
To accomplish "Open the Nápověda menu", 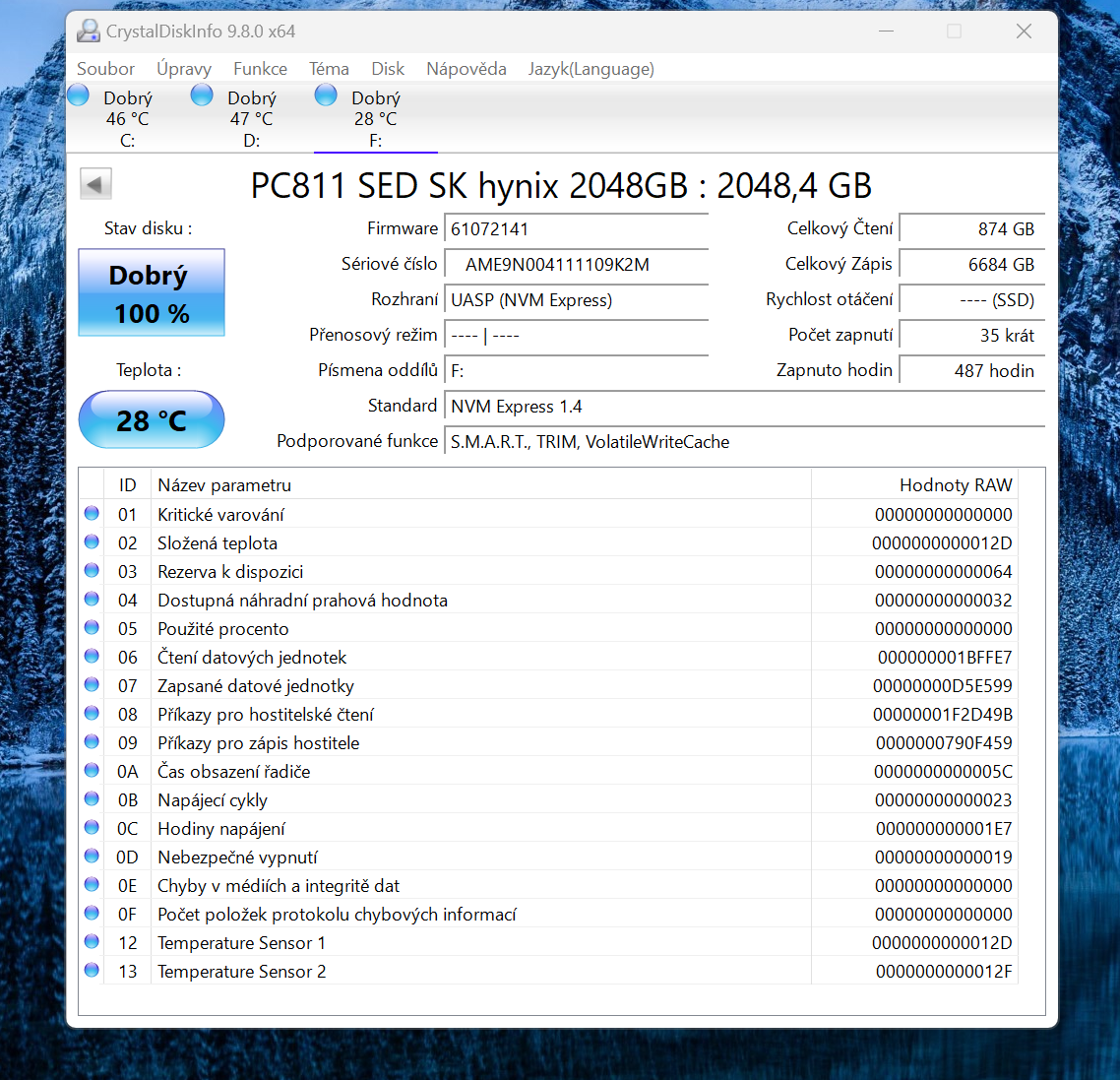I will [466, 69].
